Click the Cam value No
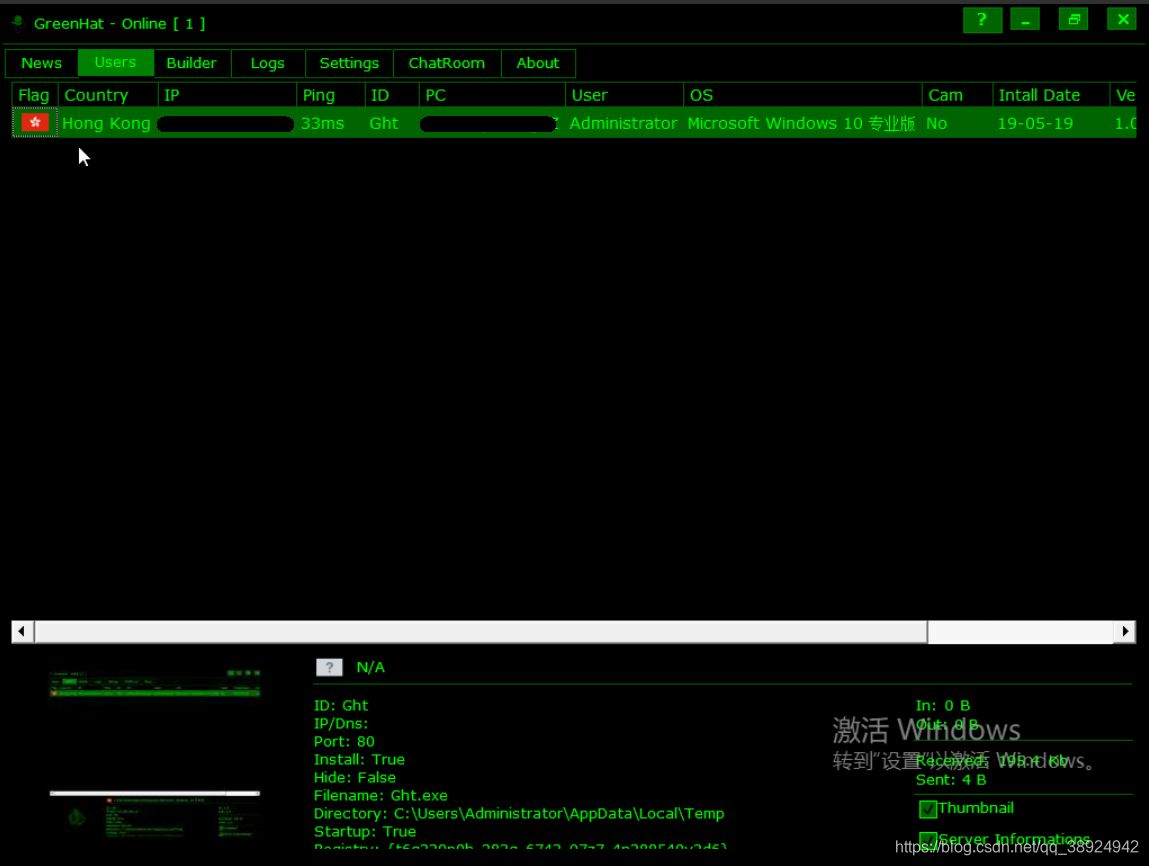The height and width of the screenshot is (866, 1149). 936,123
